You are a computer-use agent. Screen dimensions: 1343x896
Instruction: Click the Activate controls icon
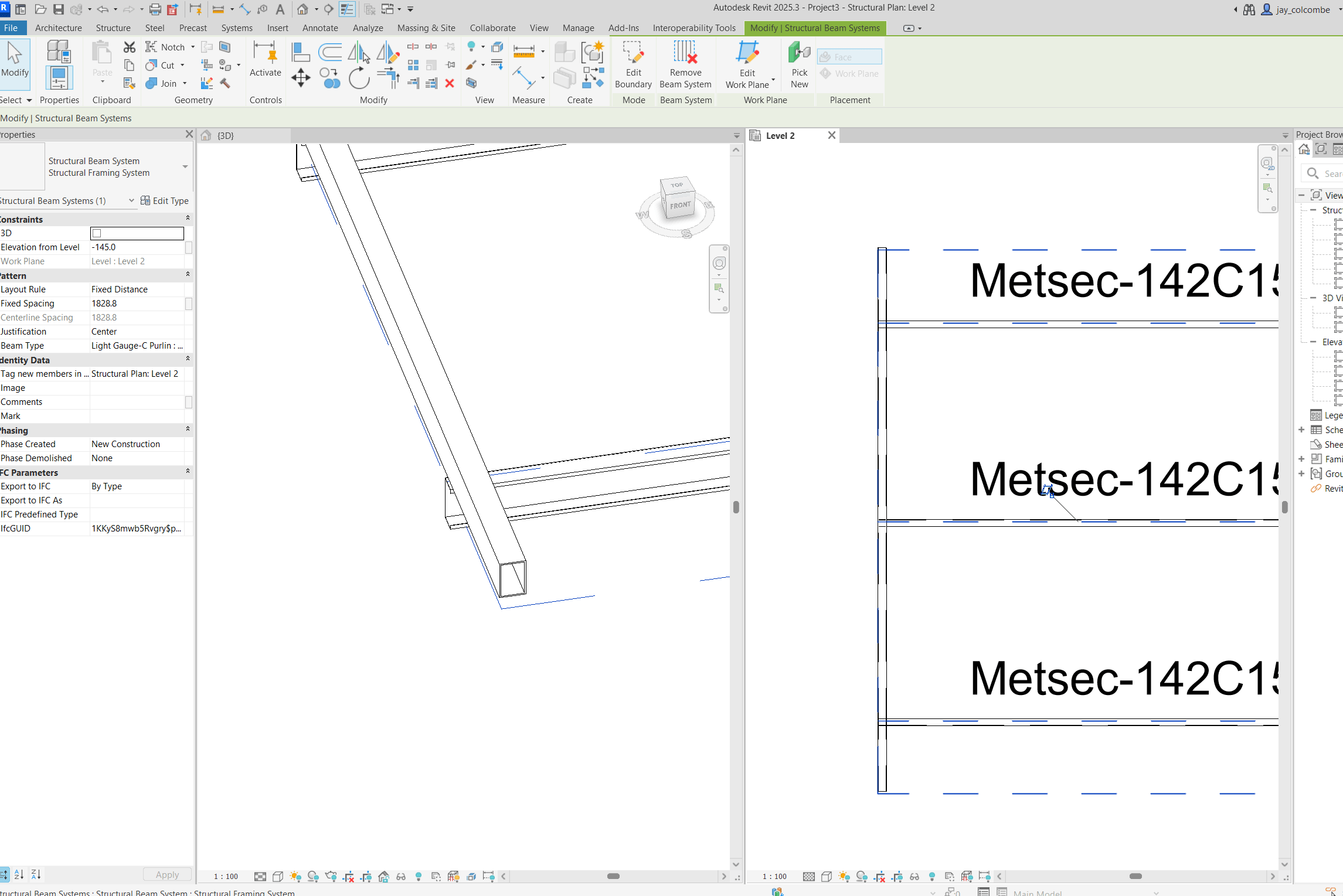click(x=265, y=59)
